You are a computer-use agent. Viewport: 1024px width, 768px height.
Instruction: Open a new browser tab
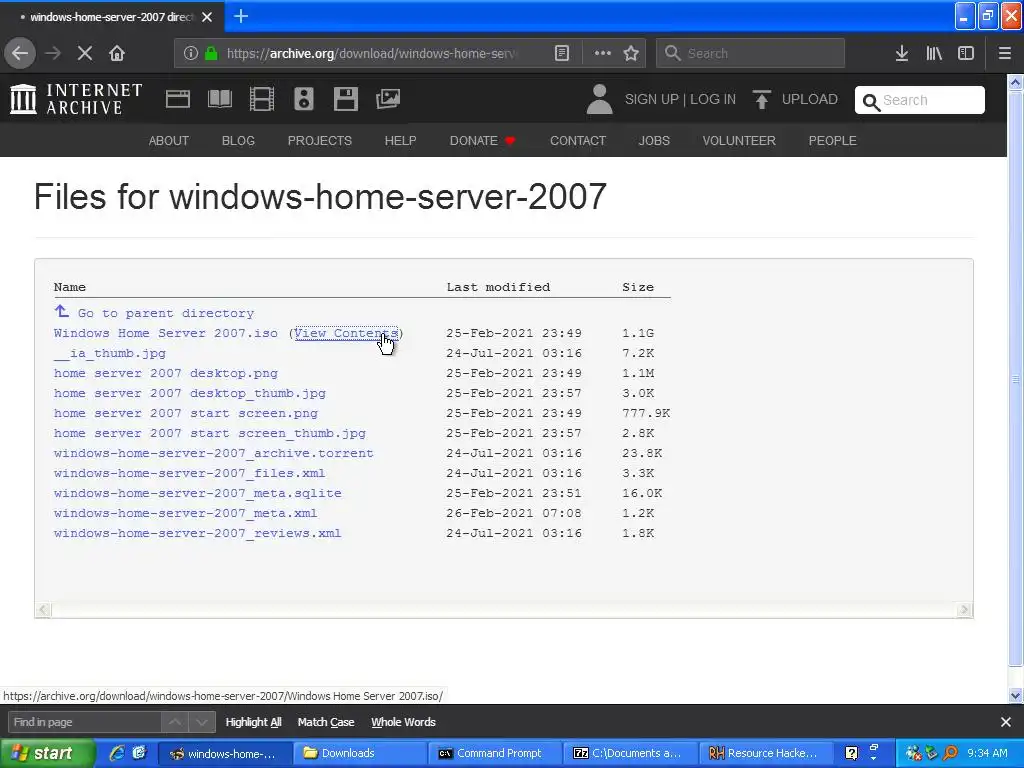tap(241, 16)
